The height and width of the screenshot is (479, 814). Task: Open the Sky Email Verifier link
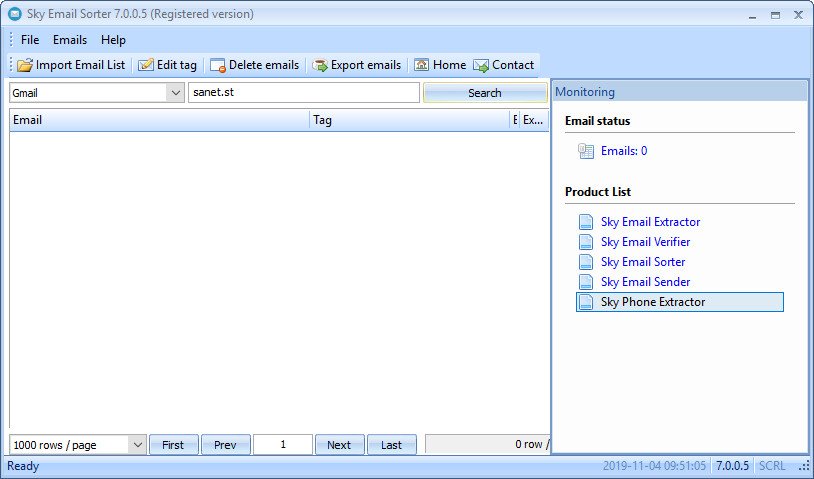point(645,242)
